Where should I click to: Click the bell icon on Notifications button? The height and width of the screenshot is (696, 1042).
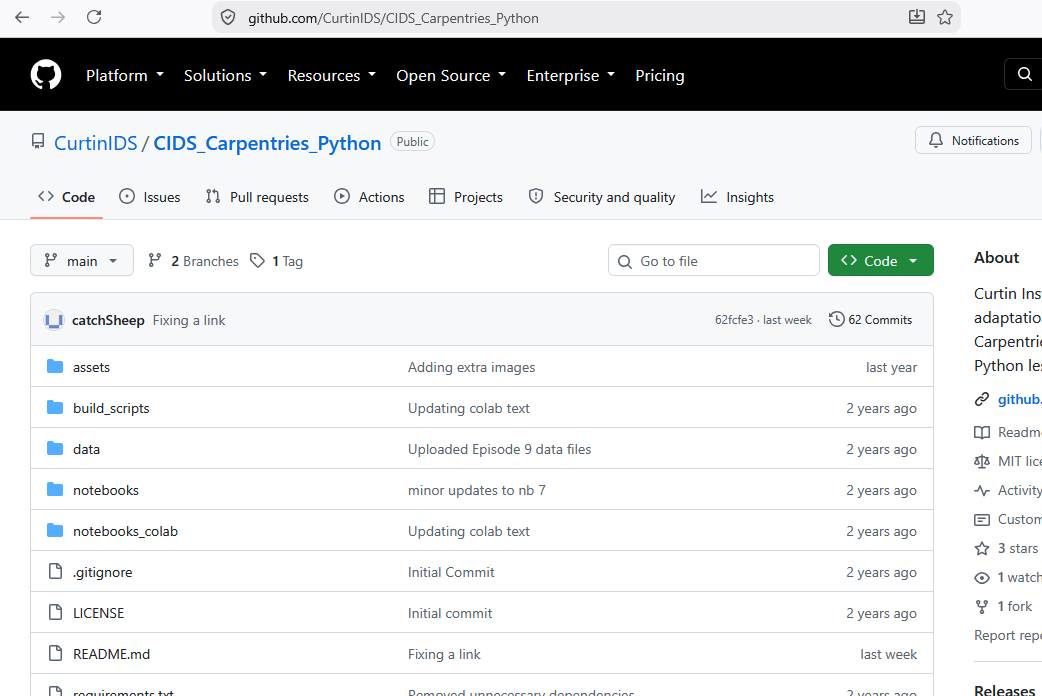(x=936, y=140)
